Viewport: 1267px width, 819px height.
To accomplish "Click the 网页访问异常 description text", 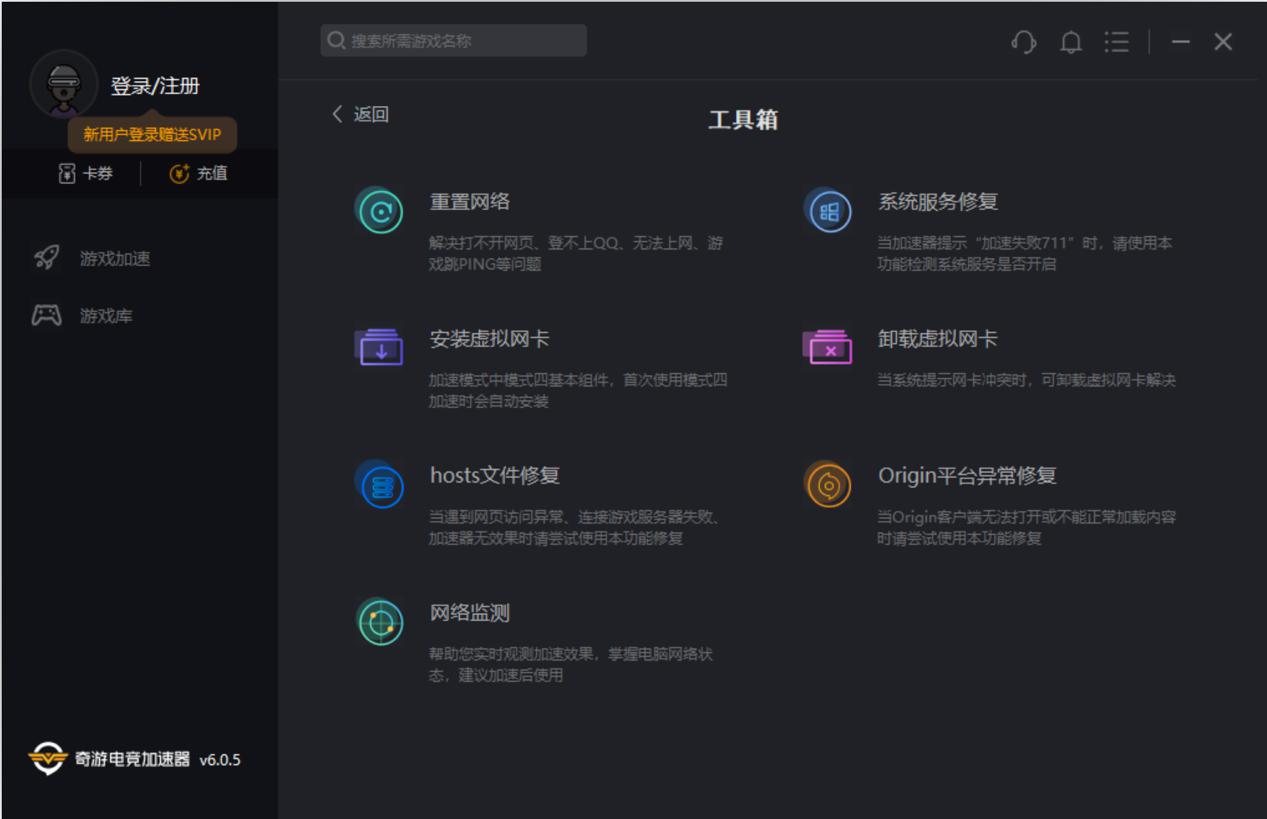I will [575, 528].
